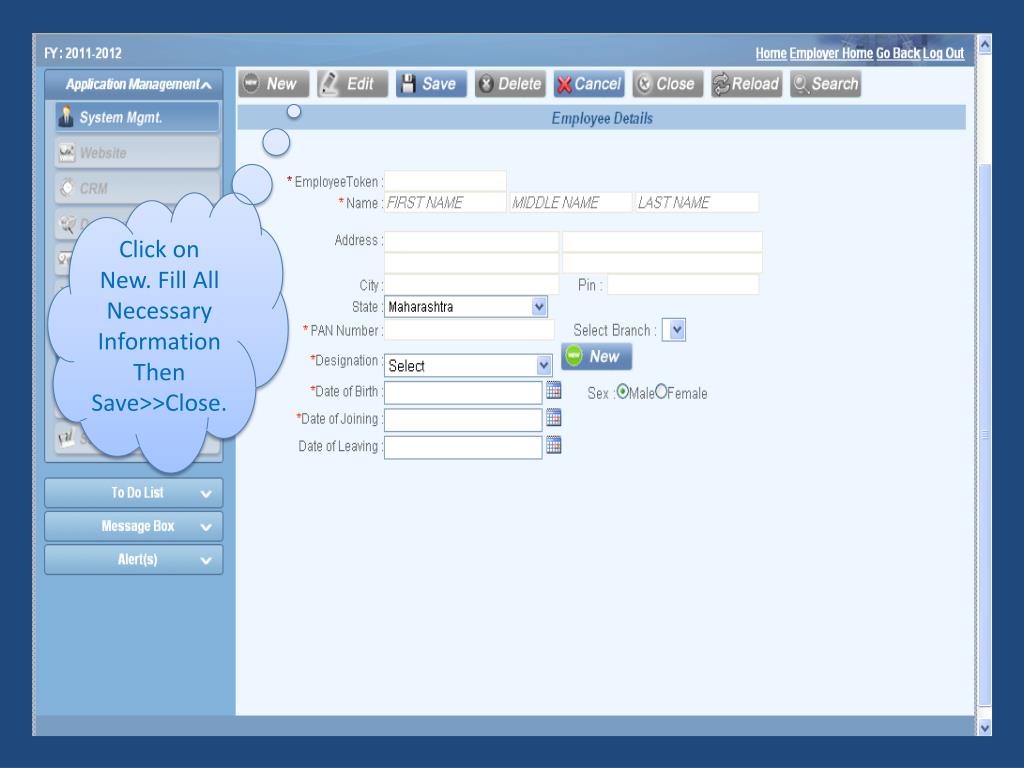Expand the Alert(s) panel
The image size is (1024, 768).
pos(134,560)
